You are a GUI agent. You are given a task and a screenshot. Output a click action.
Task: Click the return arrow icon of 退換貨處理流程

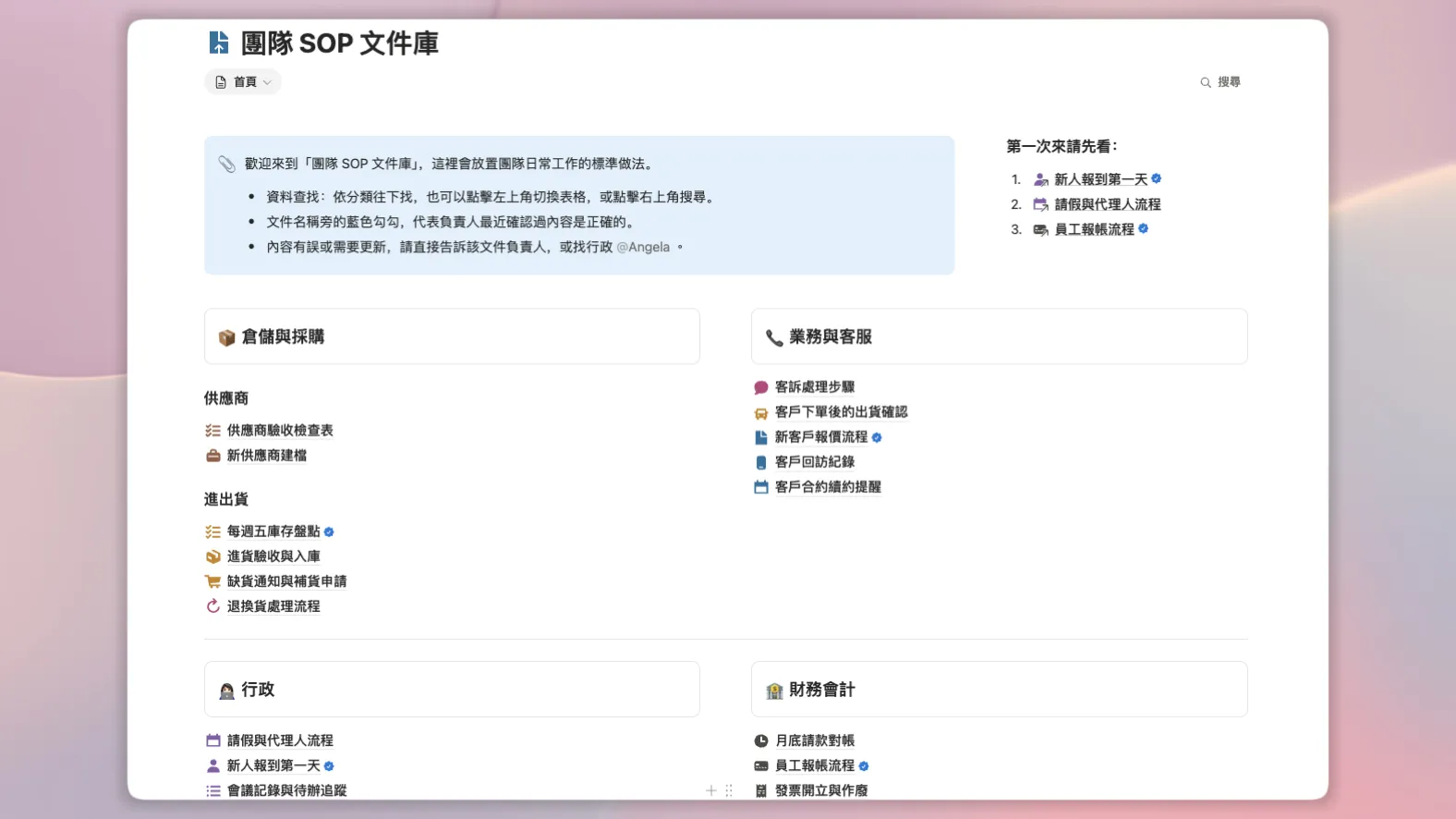[x=212, y=606]
